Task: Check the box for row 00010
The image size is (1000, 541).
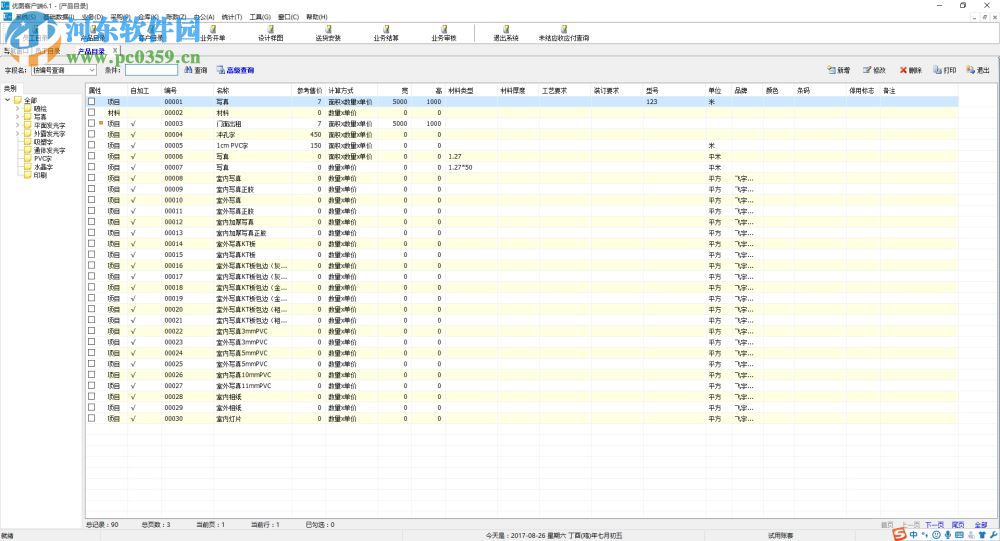Action: coord(92,200)
